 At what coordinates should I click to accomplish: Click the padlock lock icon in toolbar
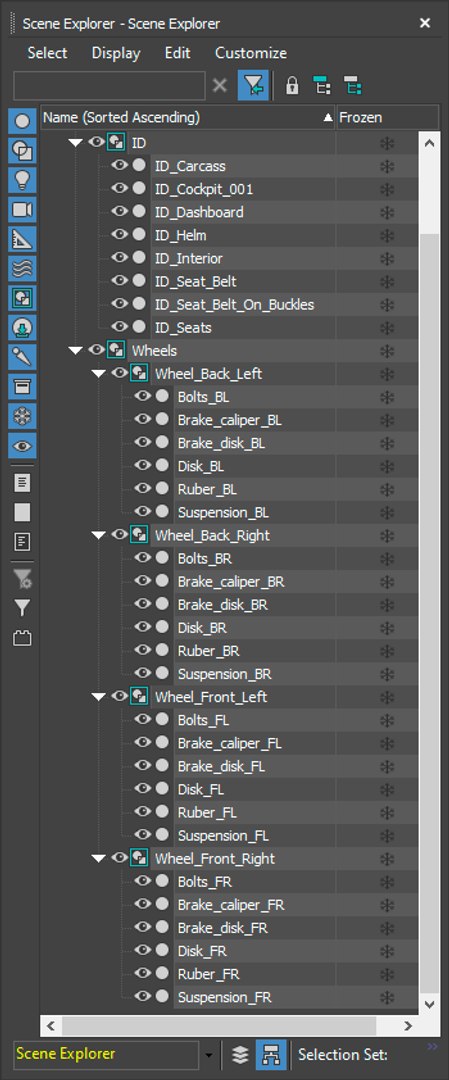click(292, 86)
